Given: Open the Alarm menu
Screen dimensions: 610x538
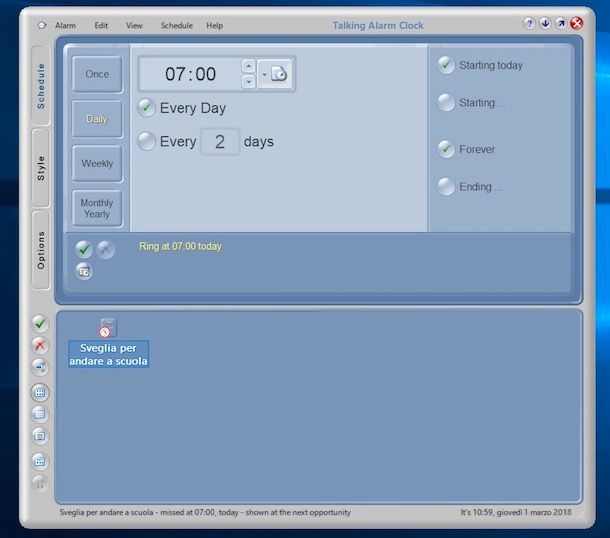Looking at the screenshot, I should click(65, 26).
